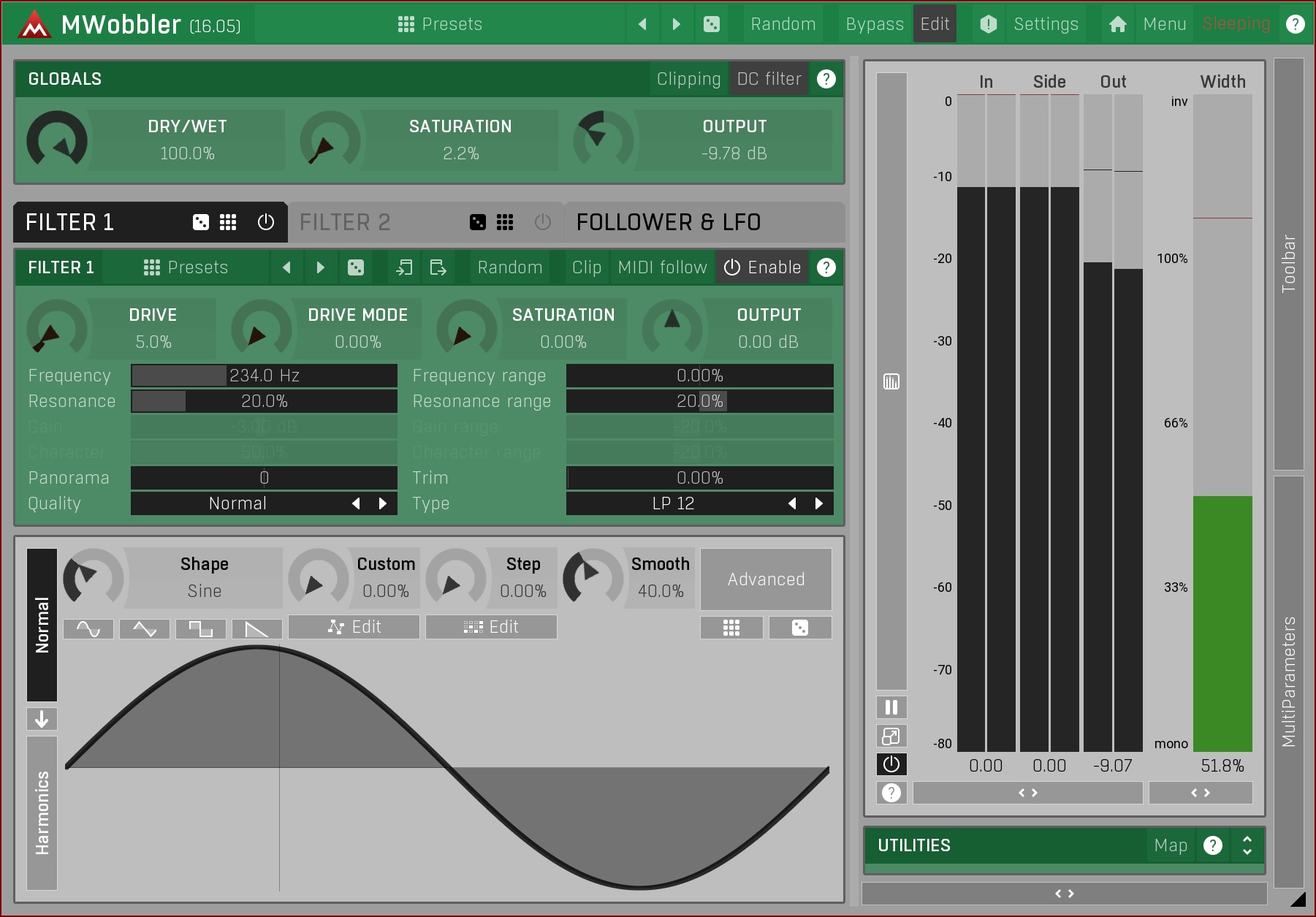Open LFO shape presets grid icon

[731, 628]
